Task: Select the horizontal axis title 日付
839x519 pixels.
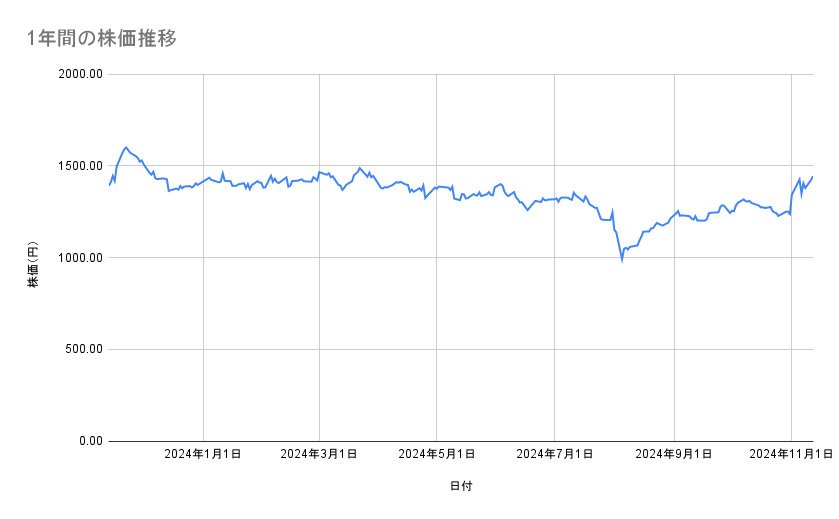Action: [461, 486]
